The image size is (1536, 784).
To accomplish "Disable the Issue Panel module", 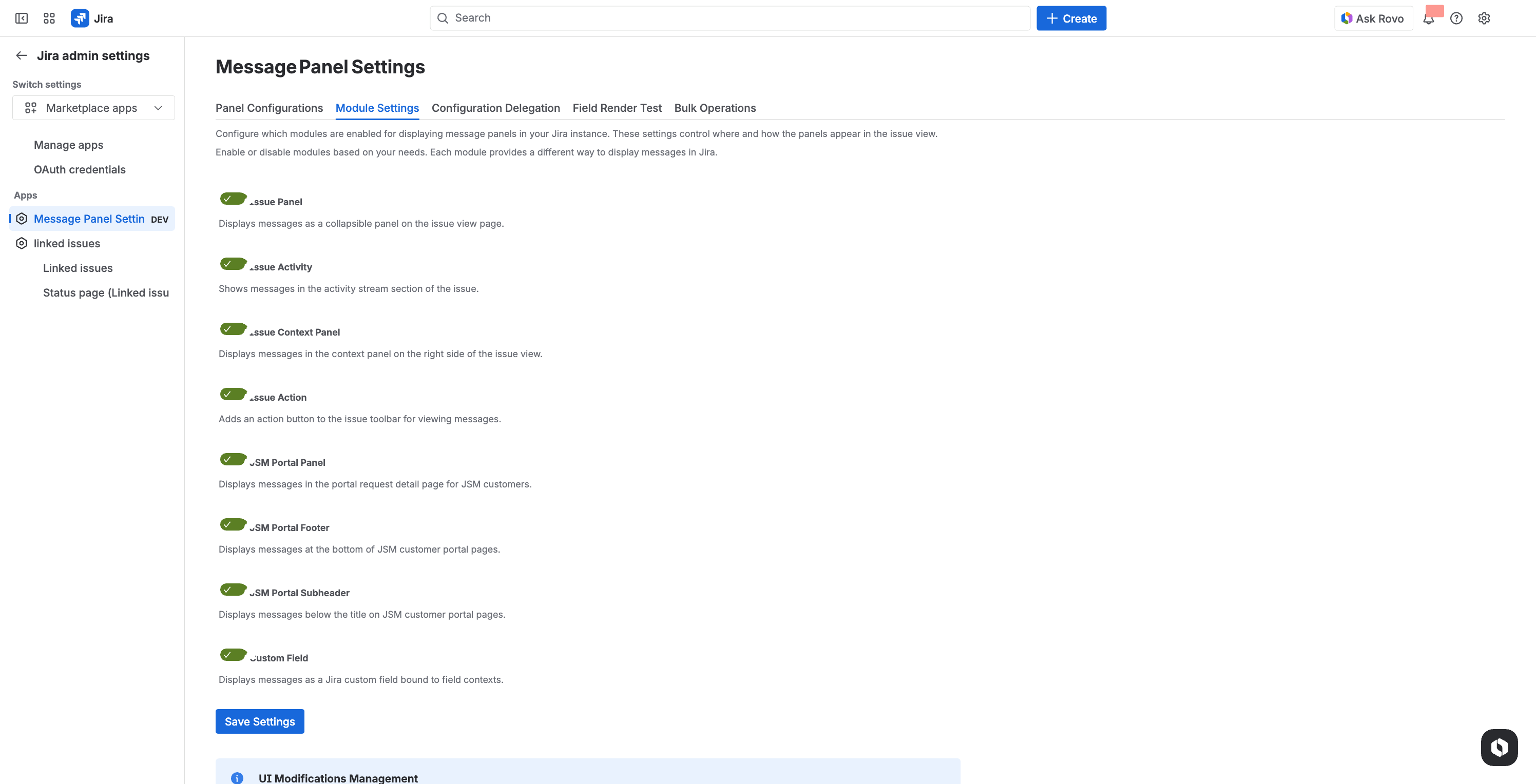I will click(233, 199).
